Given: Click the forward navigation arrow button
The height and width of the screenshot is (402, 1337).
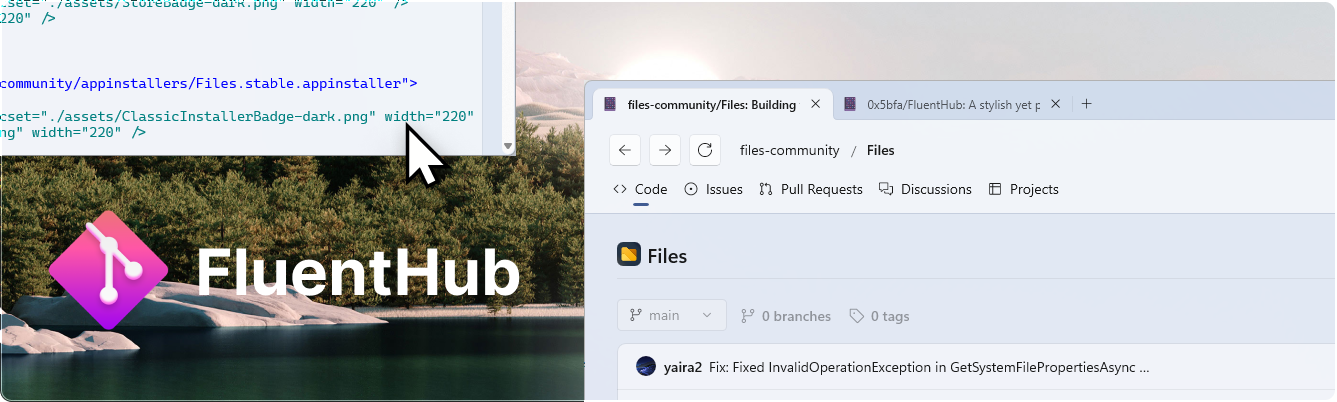Looking at the screenshot, I should 665,150.
